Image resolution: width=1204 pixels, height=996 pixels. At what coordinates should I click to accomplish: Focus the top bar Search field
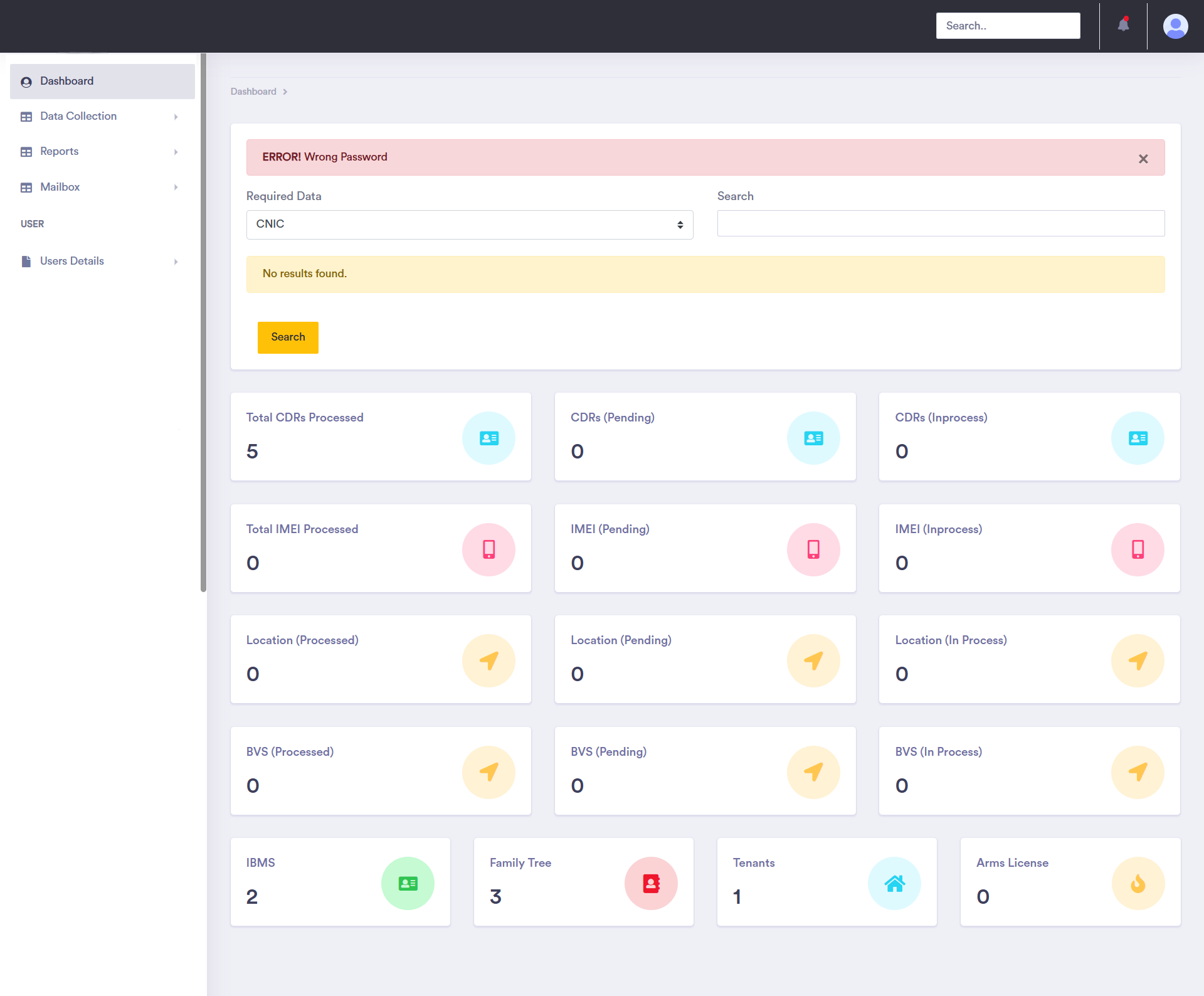pos(1008,26)
